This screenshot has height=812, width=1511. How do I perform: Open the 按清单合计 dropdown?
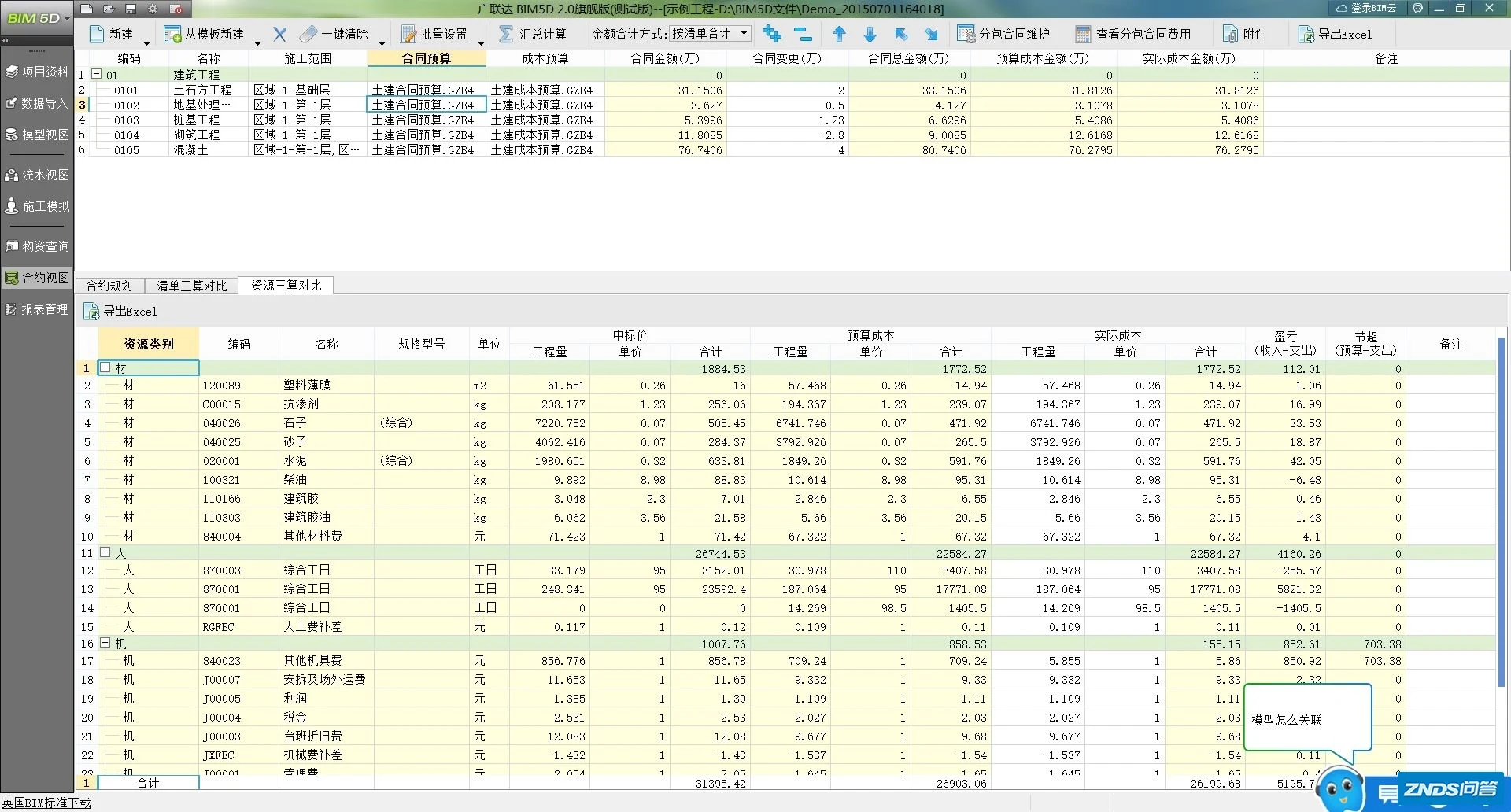click(x=742, y=33)
